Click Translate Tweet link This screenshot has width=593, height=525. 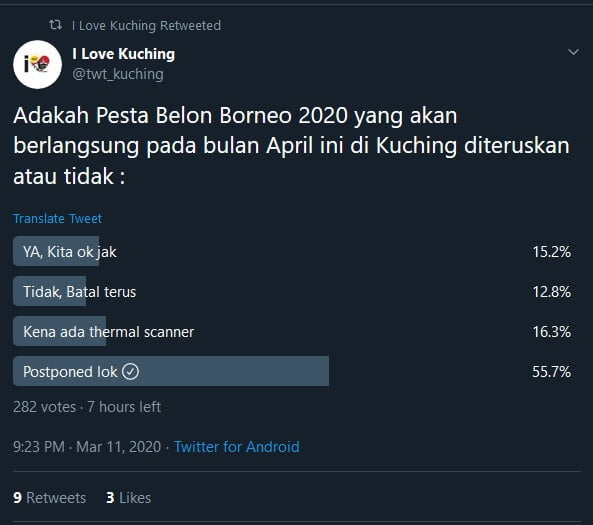coord(57,219)
